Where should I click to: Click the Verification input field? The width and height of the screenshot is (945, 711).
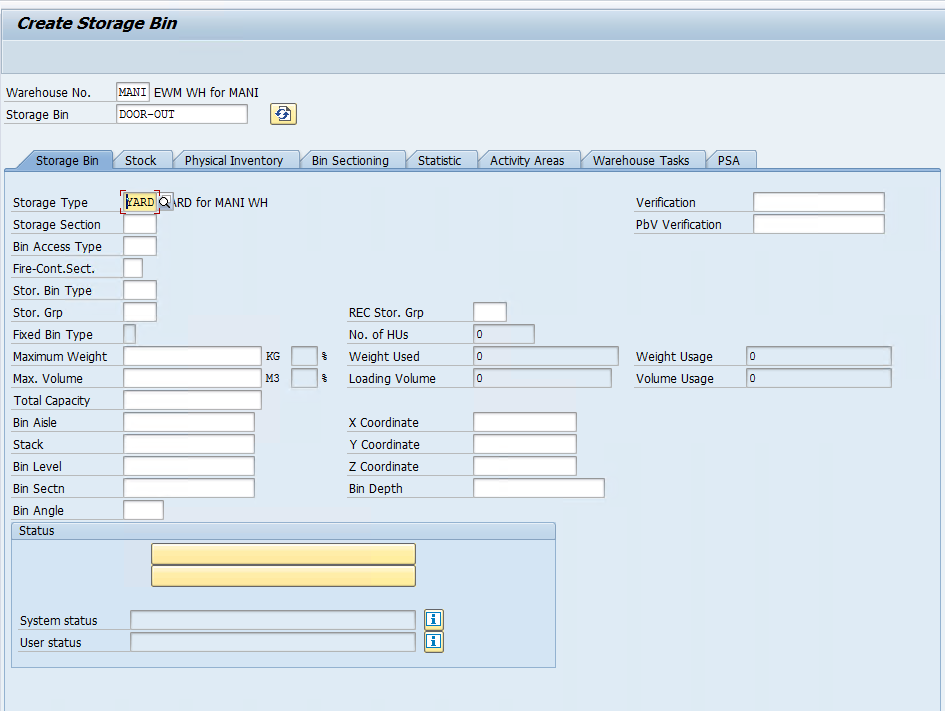(819, 202)
